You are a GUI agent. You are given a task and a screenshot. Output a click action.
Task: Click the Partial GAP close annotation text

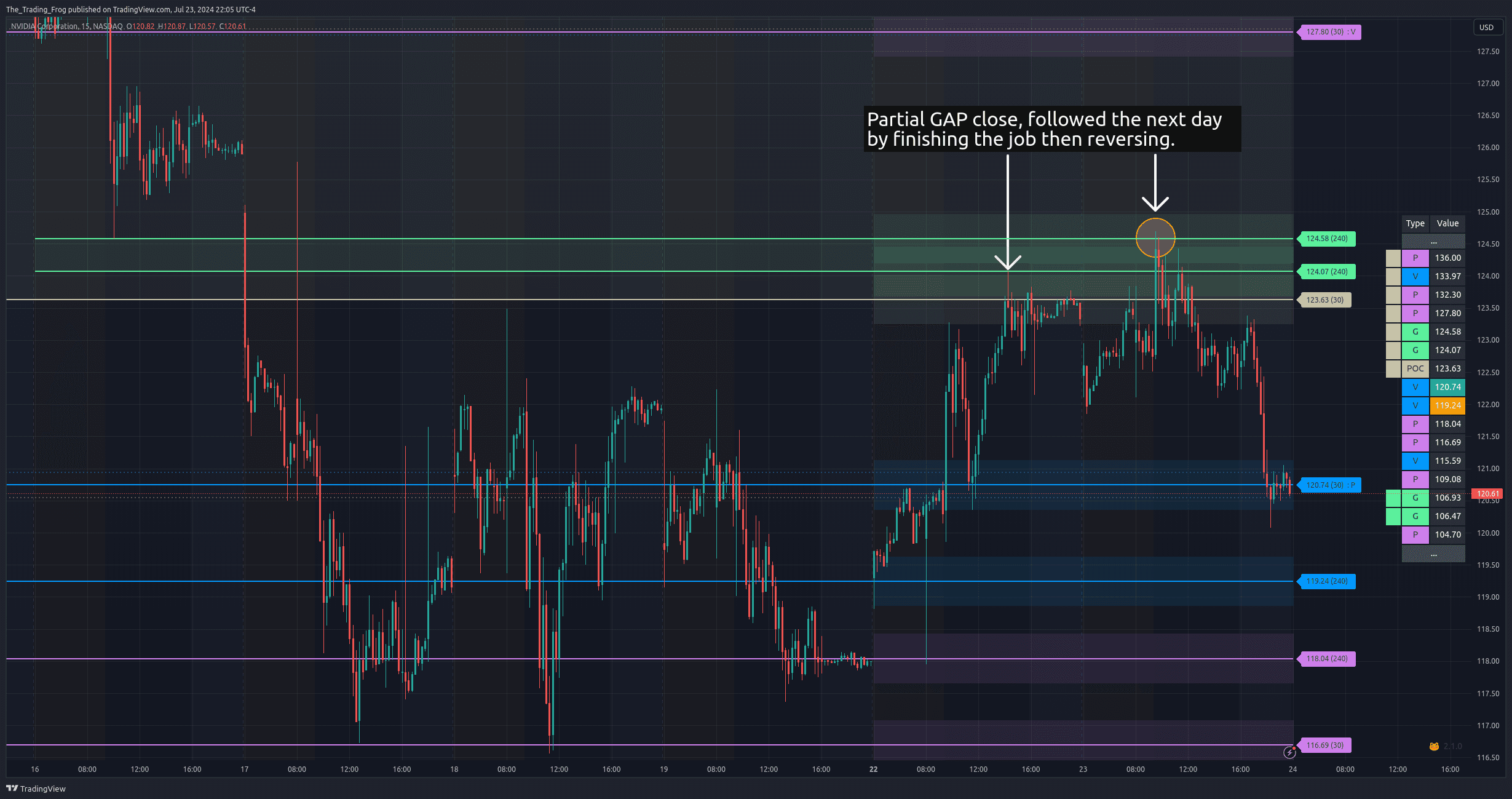pyautogui.click(x=1052, y=129)
